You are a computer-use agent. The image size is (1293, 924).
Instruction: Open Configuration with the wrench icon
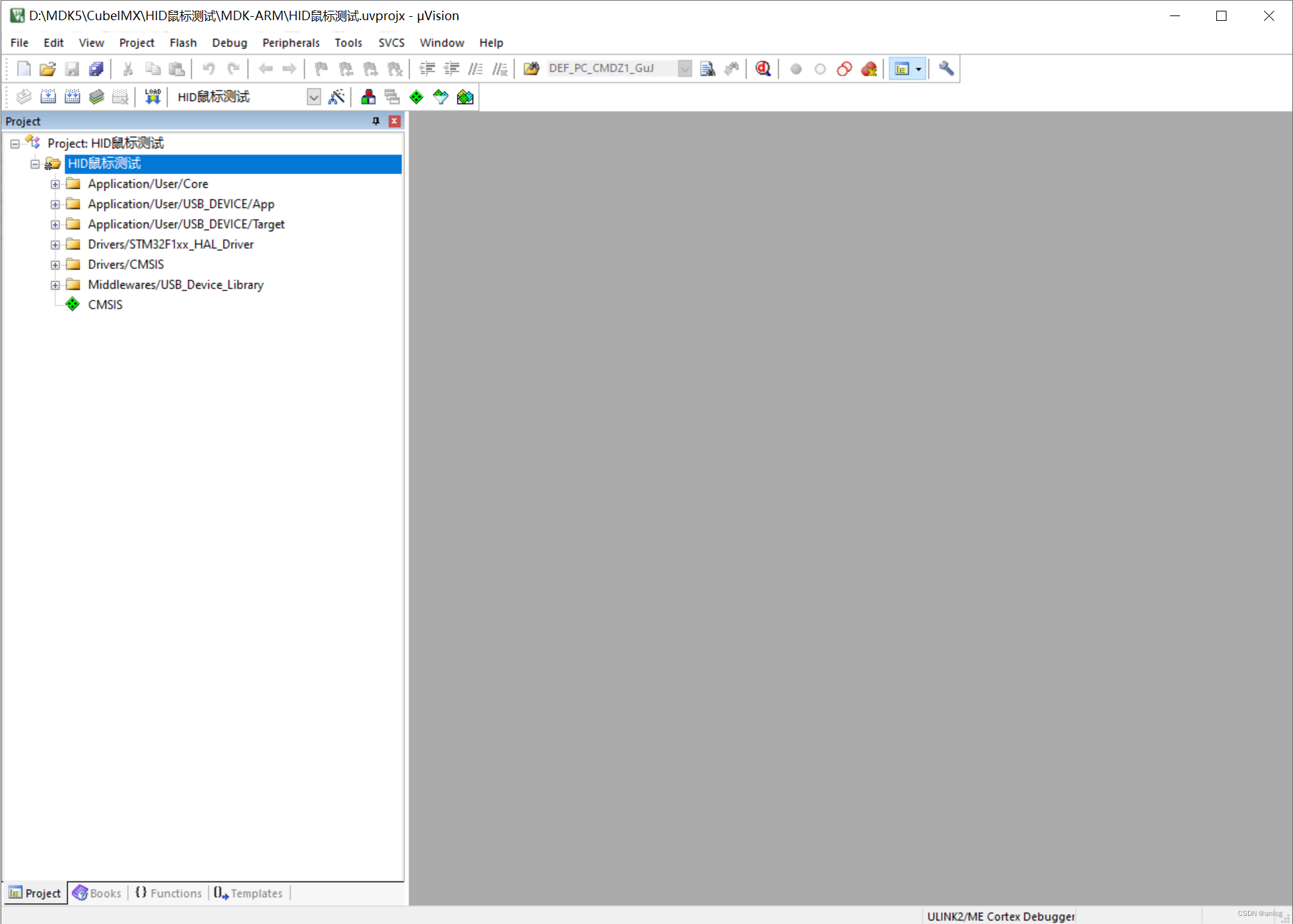click(x=946, y=69)
